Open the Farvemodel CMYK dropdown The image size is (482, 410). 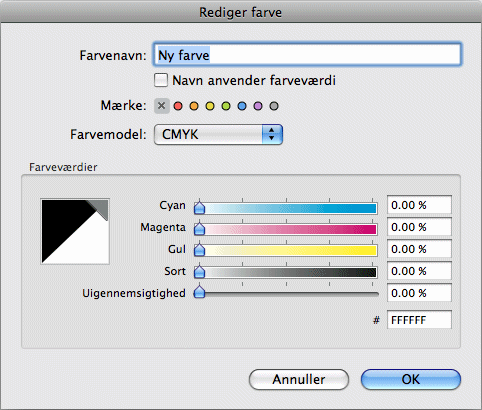pos(218,135)
